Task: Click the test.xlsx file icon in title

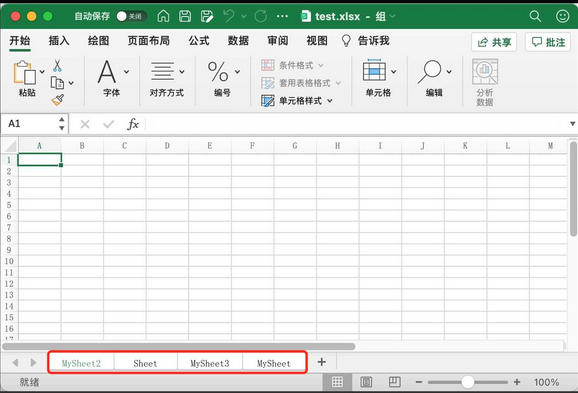Action: [306, 16]
